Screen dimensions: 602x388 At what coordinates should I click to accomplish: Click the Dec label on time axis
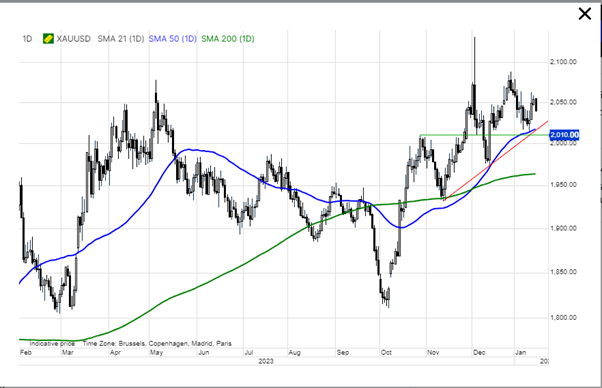[479, 352]
